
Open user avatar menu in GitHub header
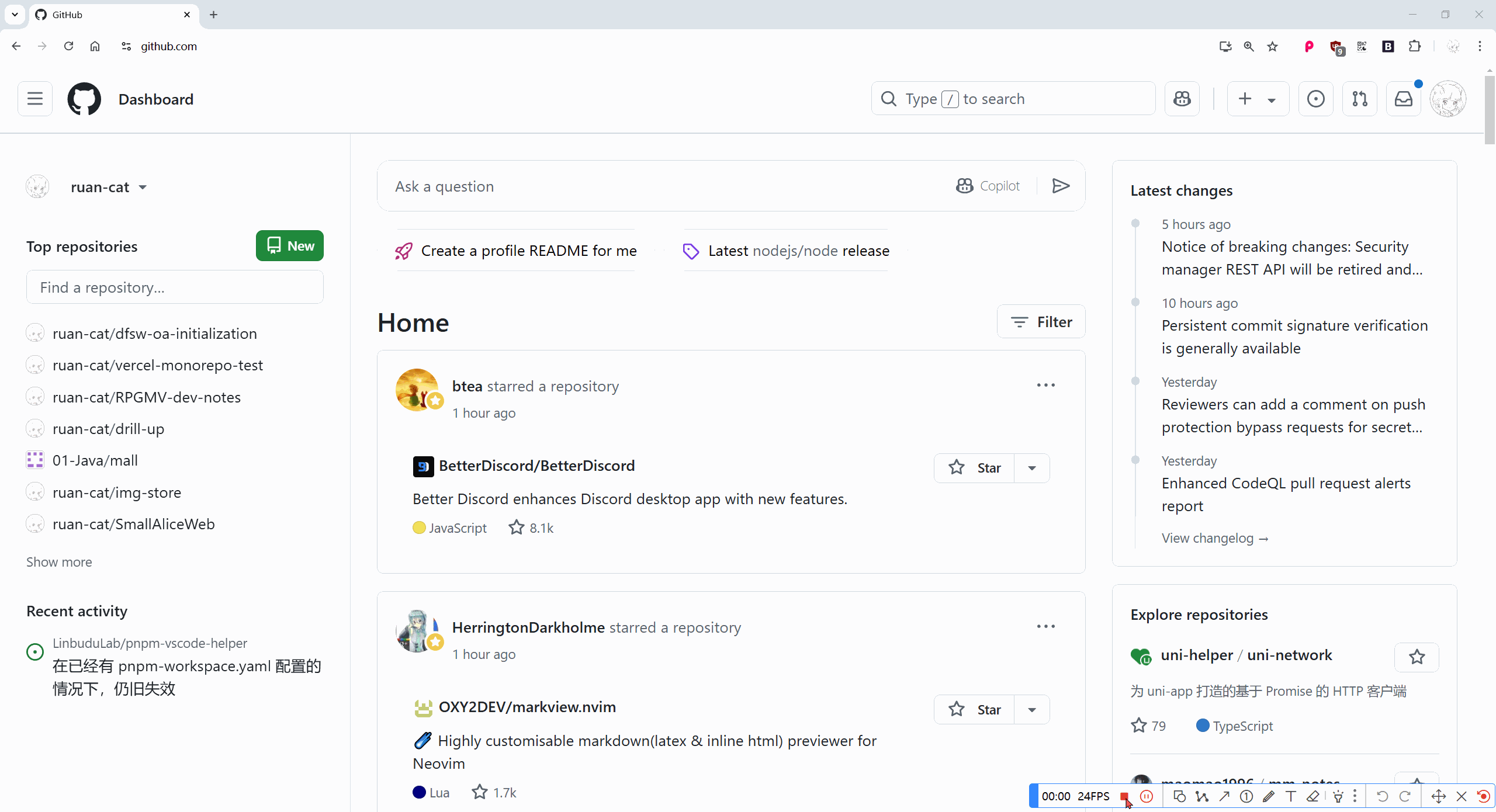tap(1448, 99)
